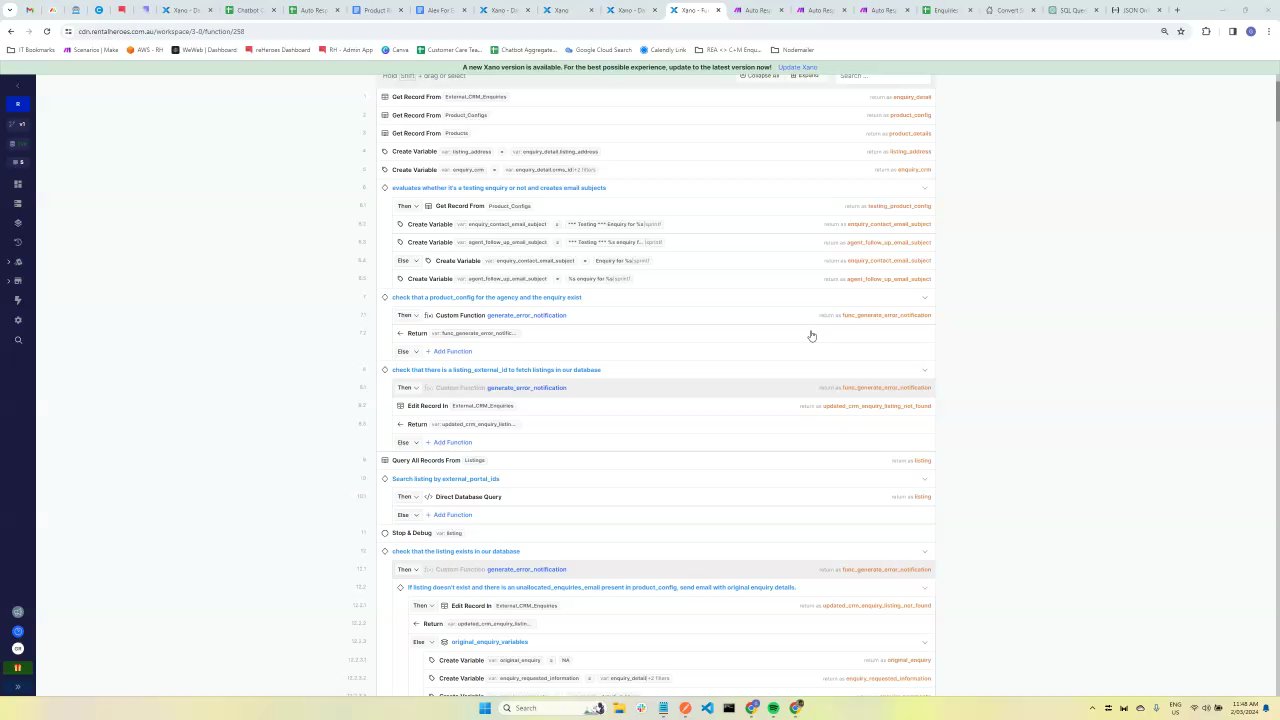Open Else dropdown next to enquiry_contact_email_subject variable

(408, 261)
